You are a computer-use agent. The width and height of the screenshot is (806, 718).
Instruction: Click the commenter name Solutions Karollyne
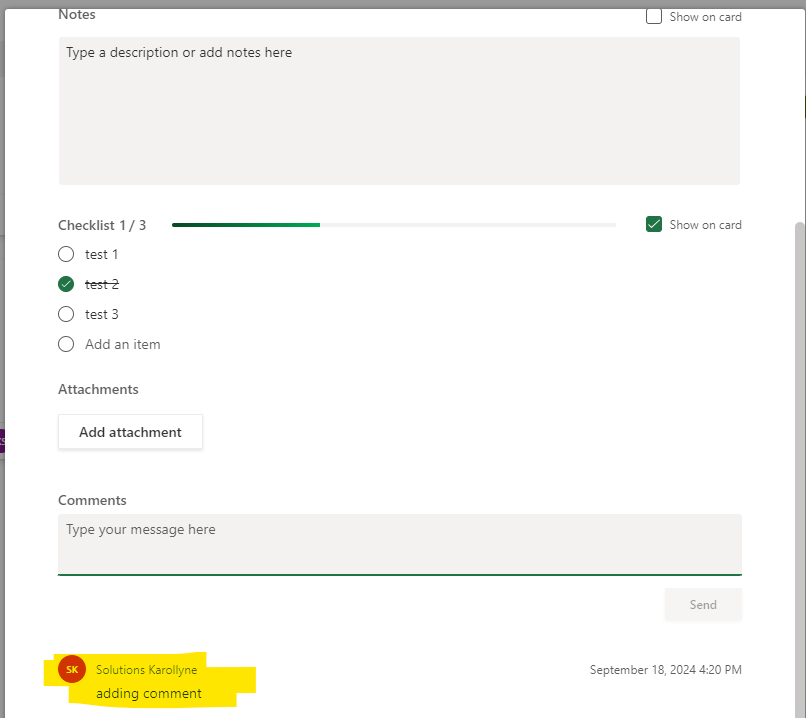coord(146,670)
